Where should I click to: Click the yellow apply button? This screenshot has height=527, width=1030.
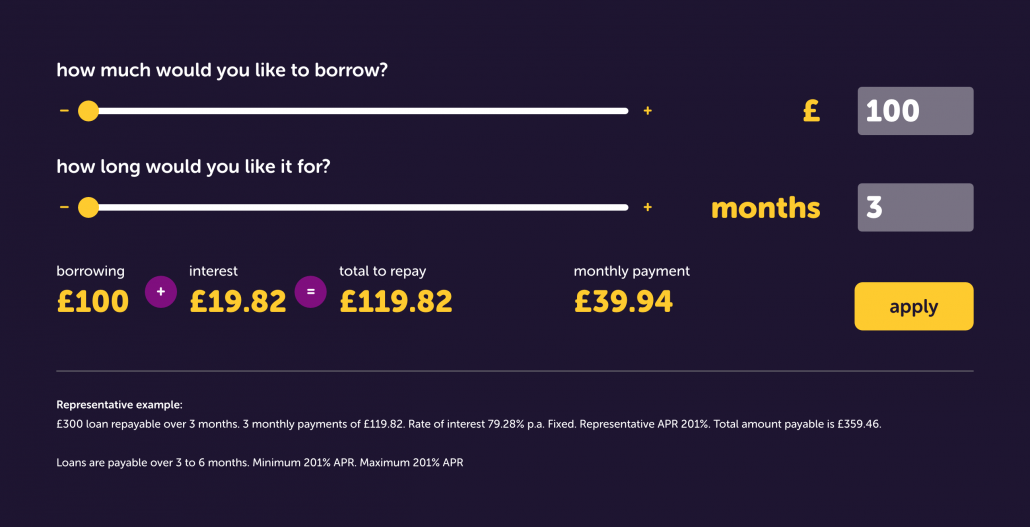click(914, 306)
